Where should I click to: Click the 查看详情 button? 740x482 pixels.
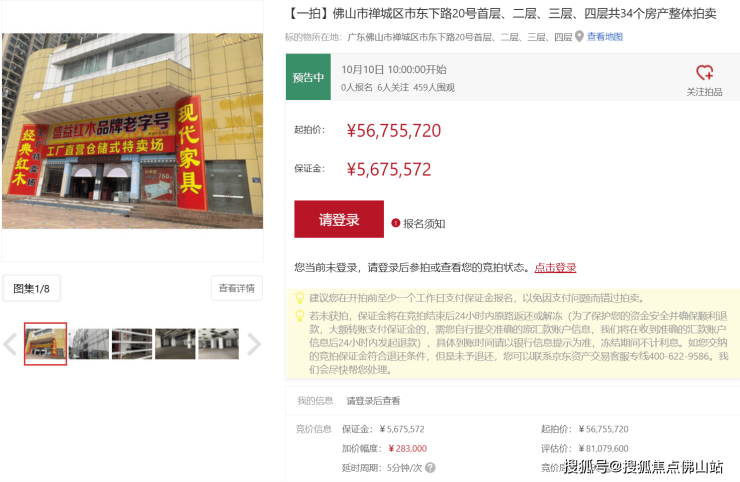pos(236,288)
